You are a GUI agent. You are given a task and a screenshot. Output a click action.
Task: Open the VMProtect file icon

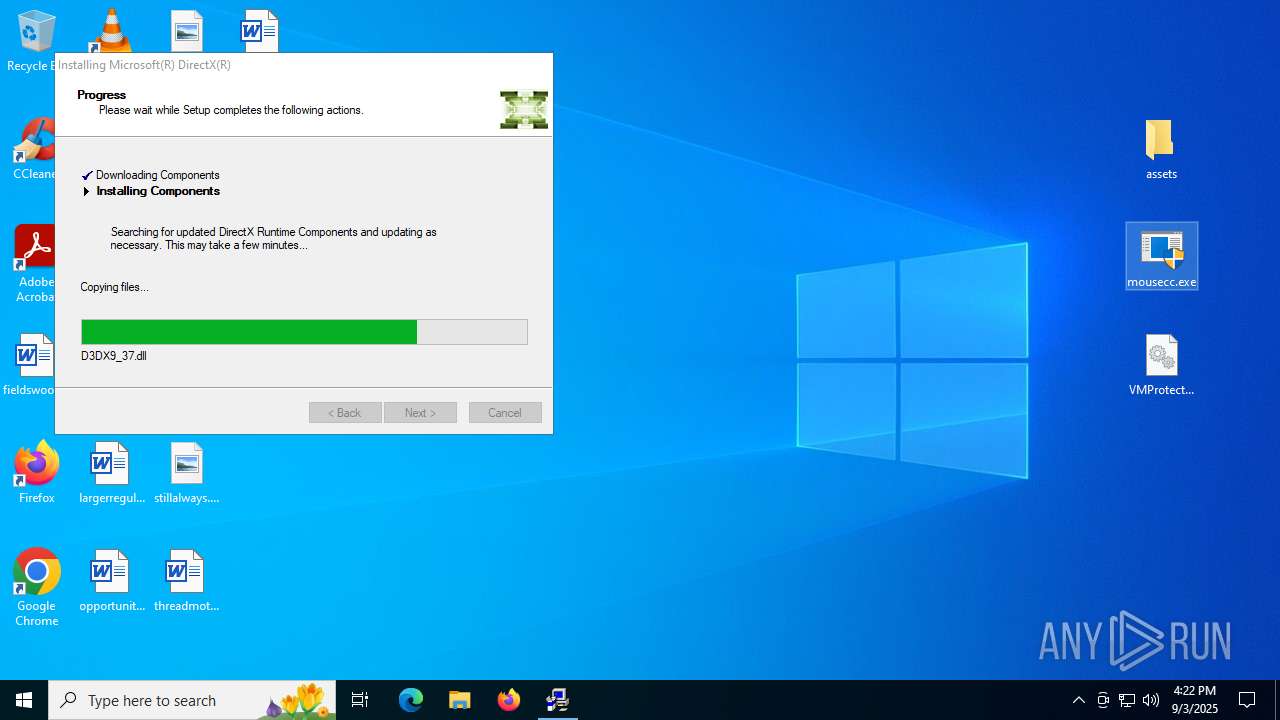1161,364
